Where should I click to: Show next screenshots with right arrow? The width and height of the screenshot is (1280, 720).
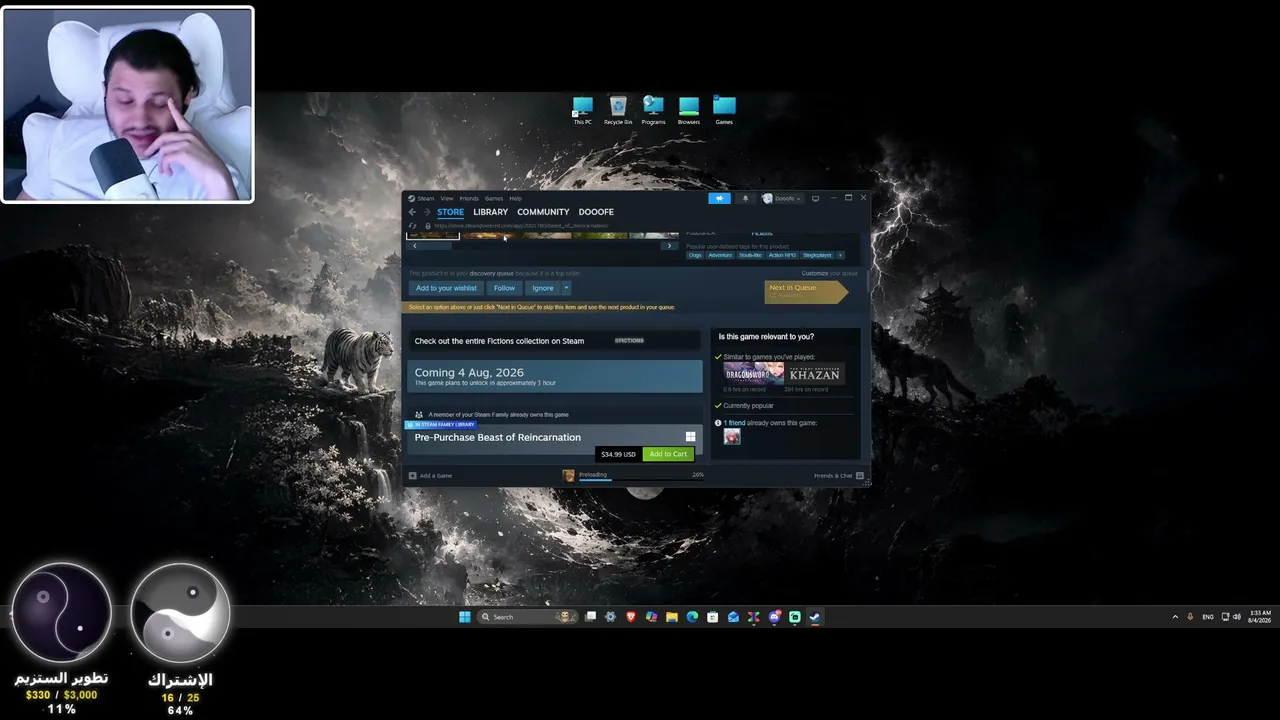click(669, 246)
